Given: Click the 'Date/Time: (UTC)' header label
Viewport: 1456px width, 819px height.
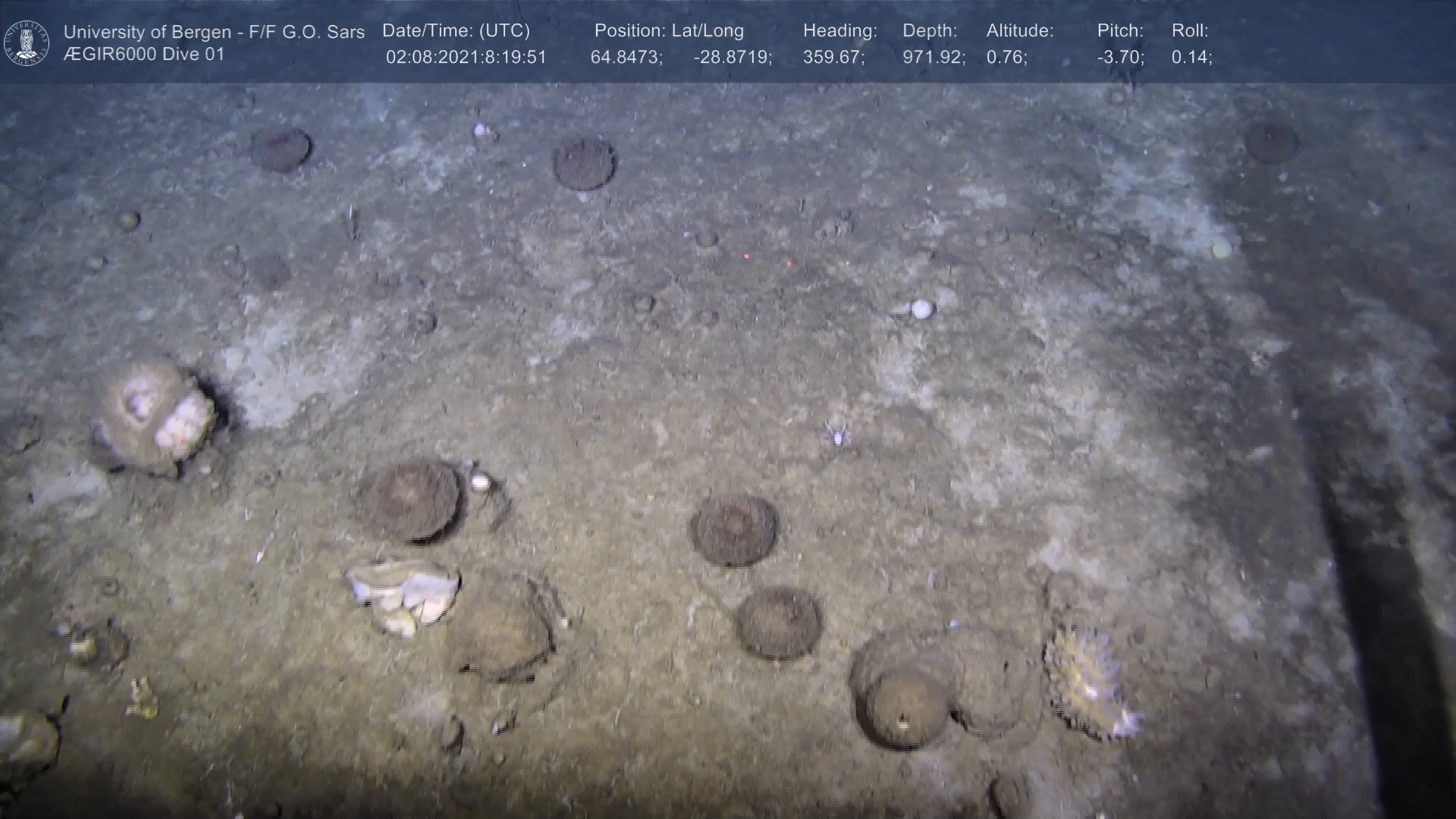Looking at the screenshot, I should pos(456,31).
